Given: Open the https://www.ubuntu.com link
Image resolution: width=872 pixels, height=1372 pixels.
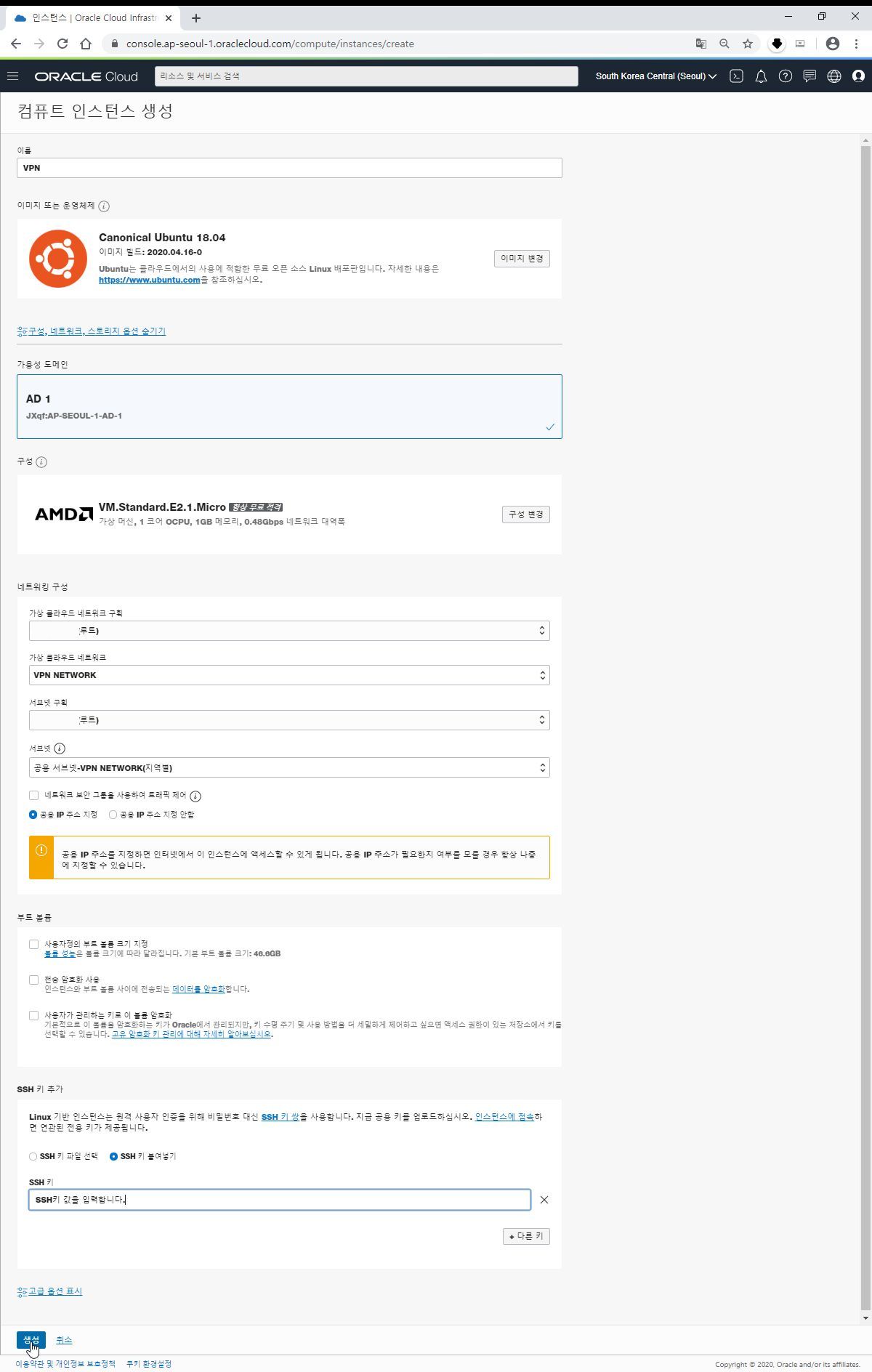Looking at the screenshot, I should [x=149, y=280].
